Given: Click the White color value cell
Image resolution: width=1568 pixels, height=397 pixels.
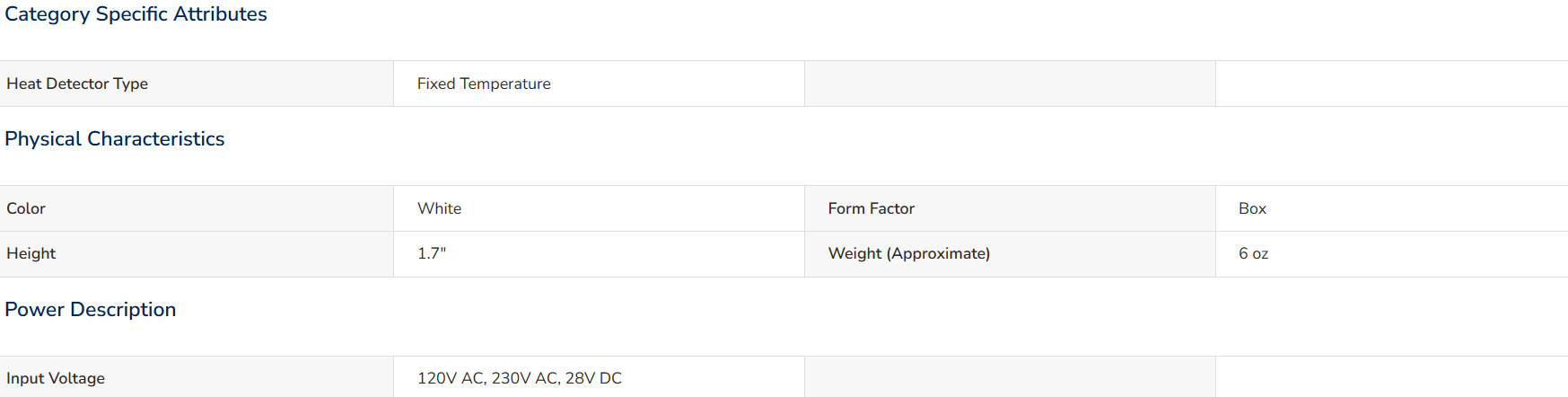Looking at the screenshot, I should pos(599,208).
